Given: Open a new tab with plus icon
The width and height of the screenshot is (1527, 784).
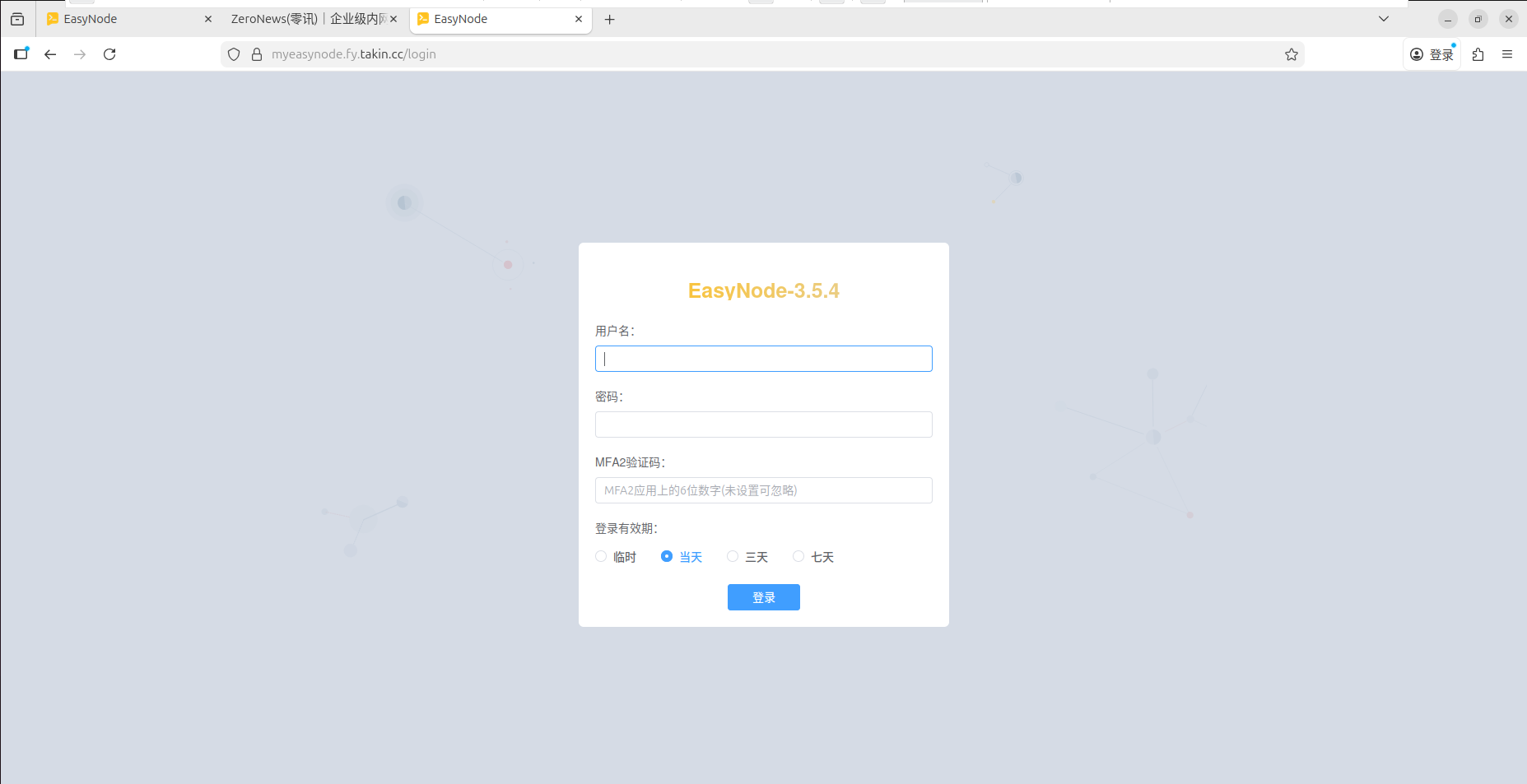Looking at the screenshot, I should point(609,19).
